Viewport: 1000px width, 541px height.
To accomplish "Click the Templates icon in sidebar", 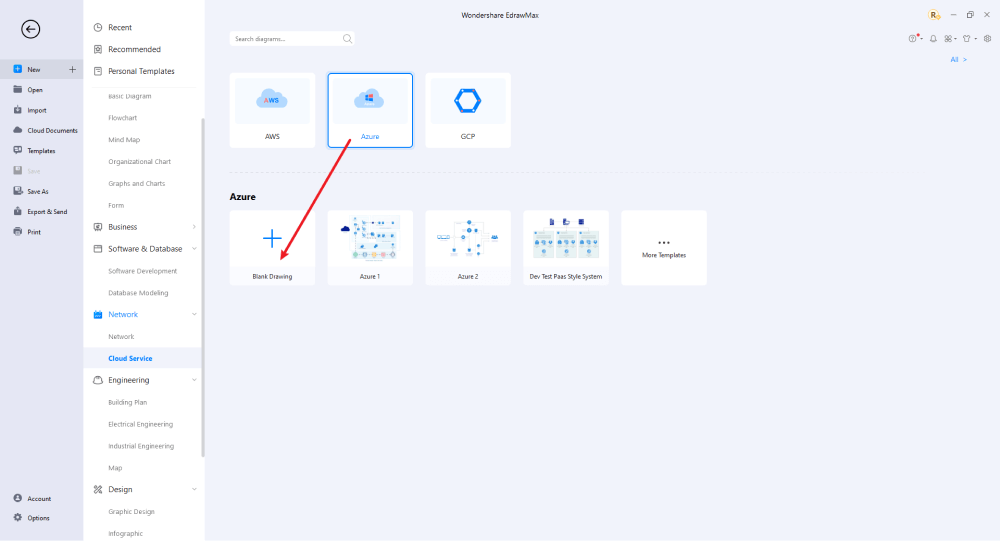I will coord(18,151).
